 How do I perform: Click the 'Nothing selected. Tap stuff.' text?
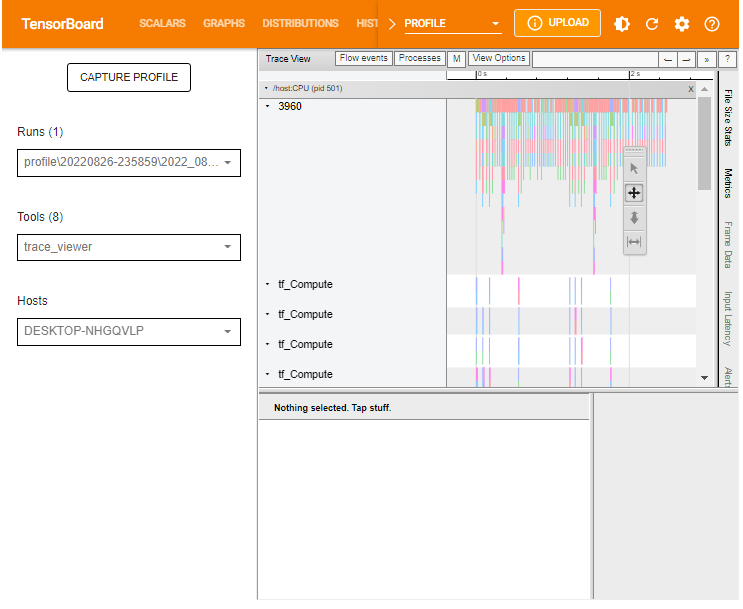[333, 408]
